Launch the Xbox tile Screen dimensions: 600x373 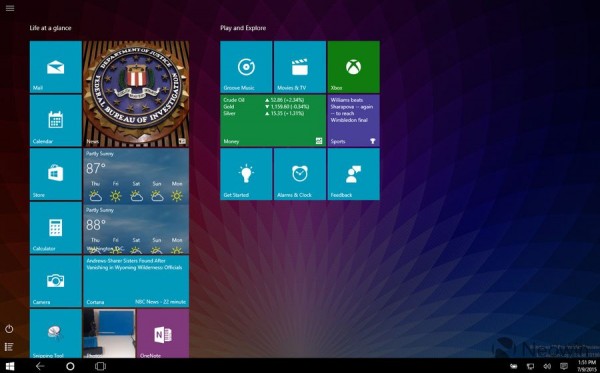coord(354,67)
